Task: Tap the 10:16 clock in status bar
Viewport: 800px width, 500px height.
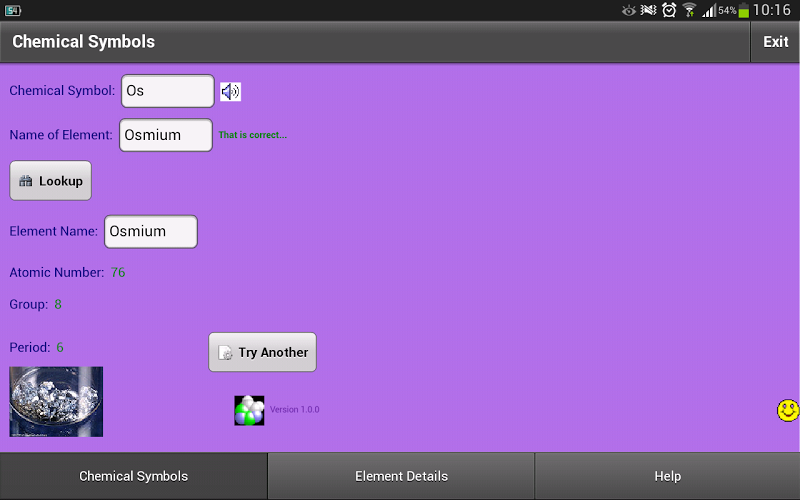Action: tap(771, 10)
